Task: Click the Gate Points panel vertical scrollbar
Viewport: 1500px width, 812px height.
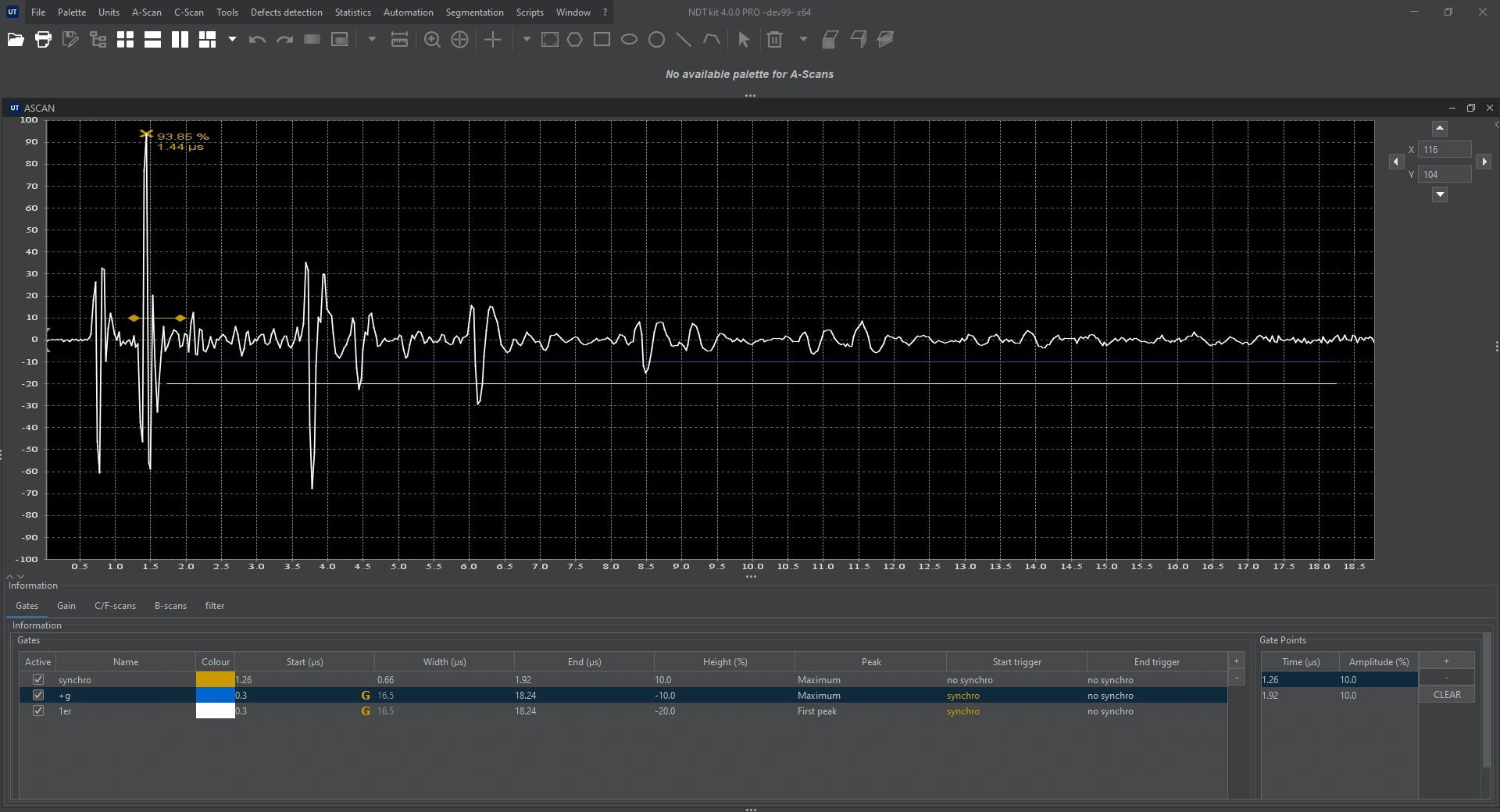Action: coord(1487,701)
